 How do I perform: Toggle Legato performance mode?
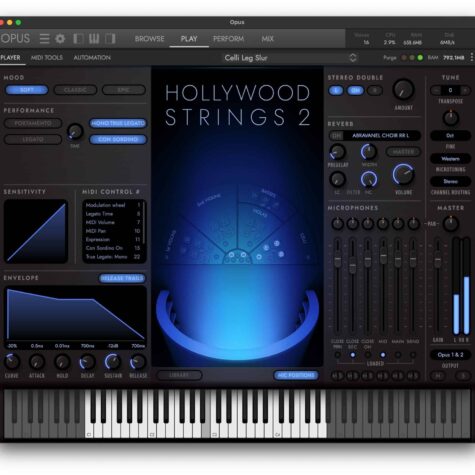(33, 139)
